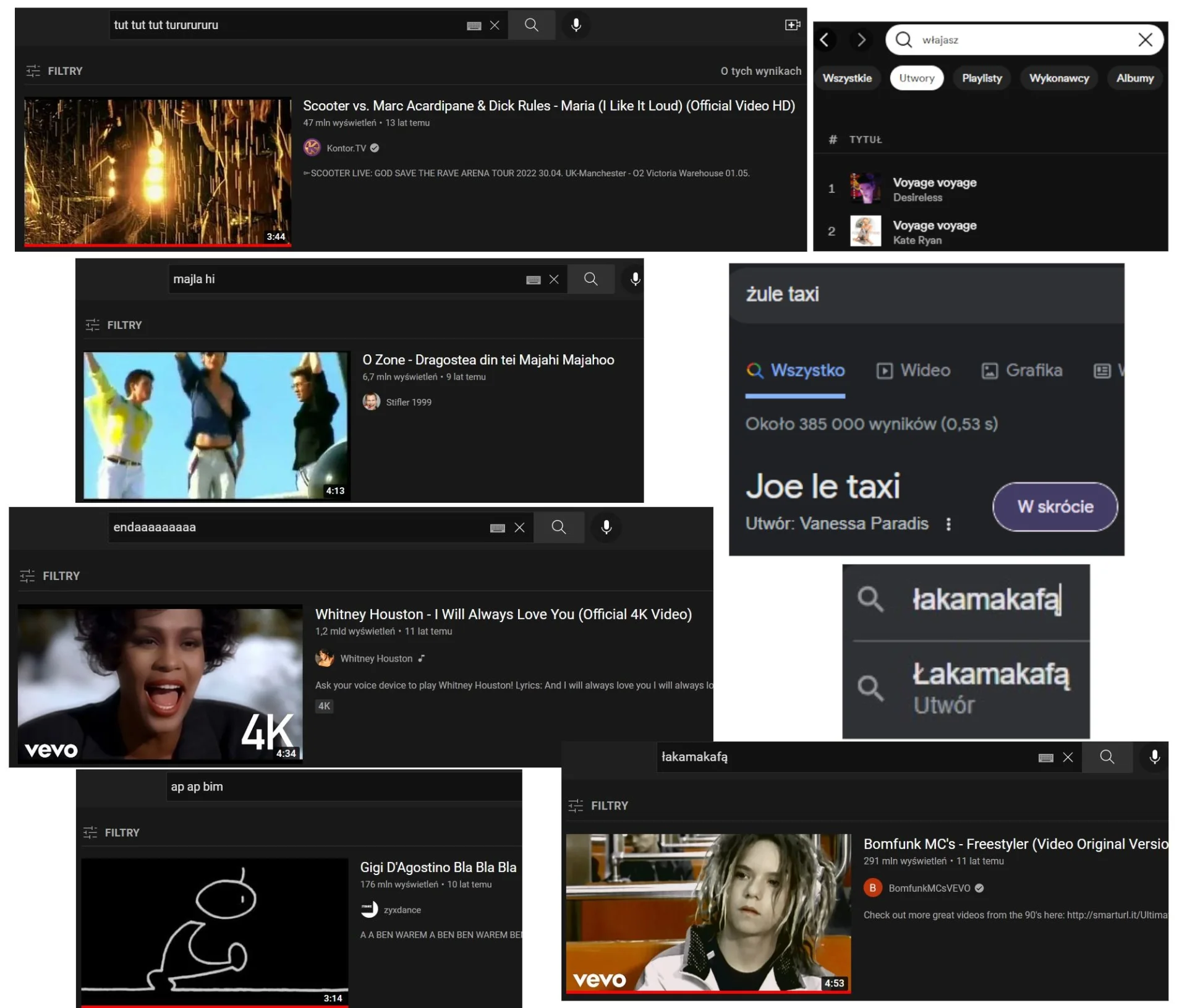The image size is (1187, 1008).
Task: Click microphone icon beside 'endaaaaaaaaa' search
Action: [x=606, y=527]
